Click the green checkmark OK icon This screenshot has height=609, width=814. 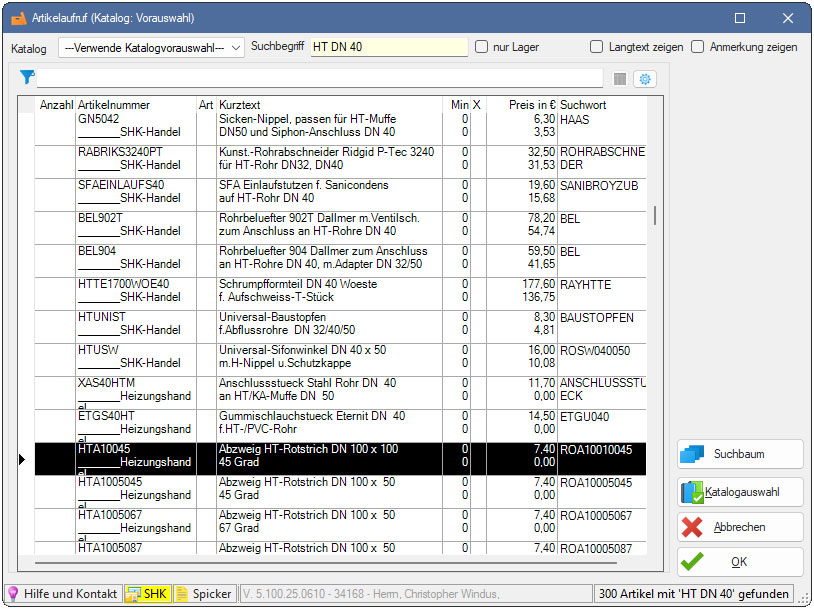coord(692,562)
